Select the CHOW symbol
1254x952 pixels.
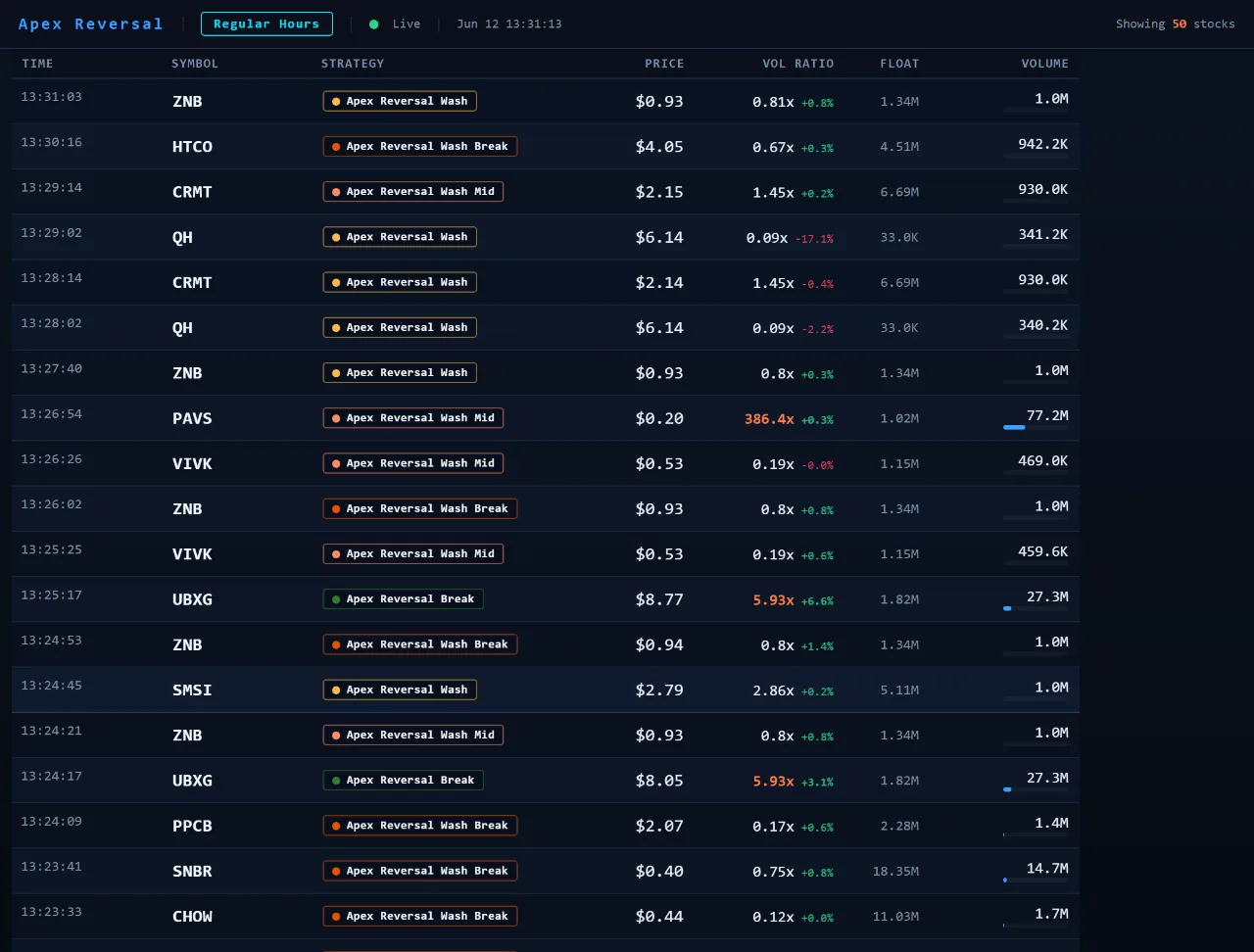[192, 916]
